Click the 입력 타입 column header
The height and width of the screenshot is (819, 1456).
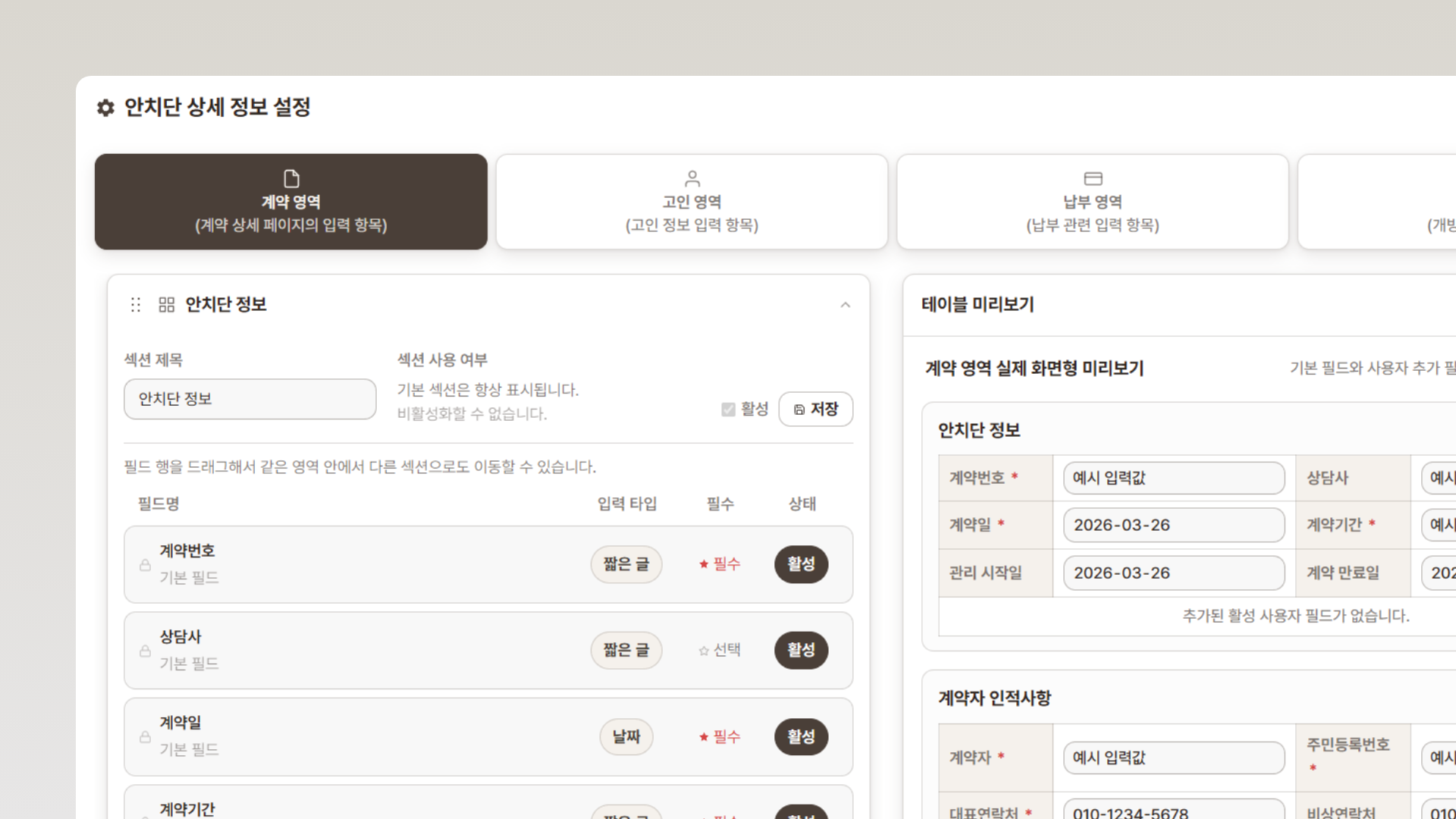pos(627,504)
